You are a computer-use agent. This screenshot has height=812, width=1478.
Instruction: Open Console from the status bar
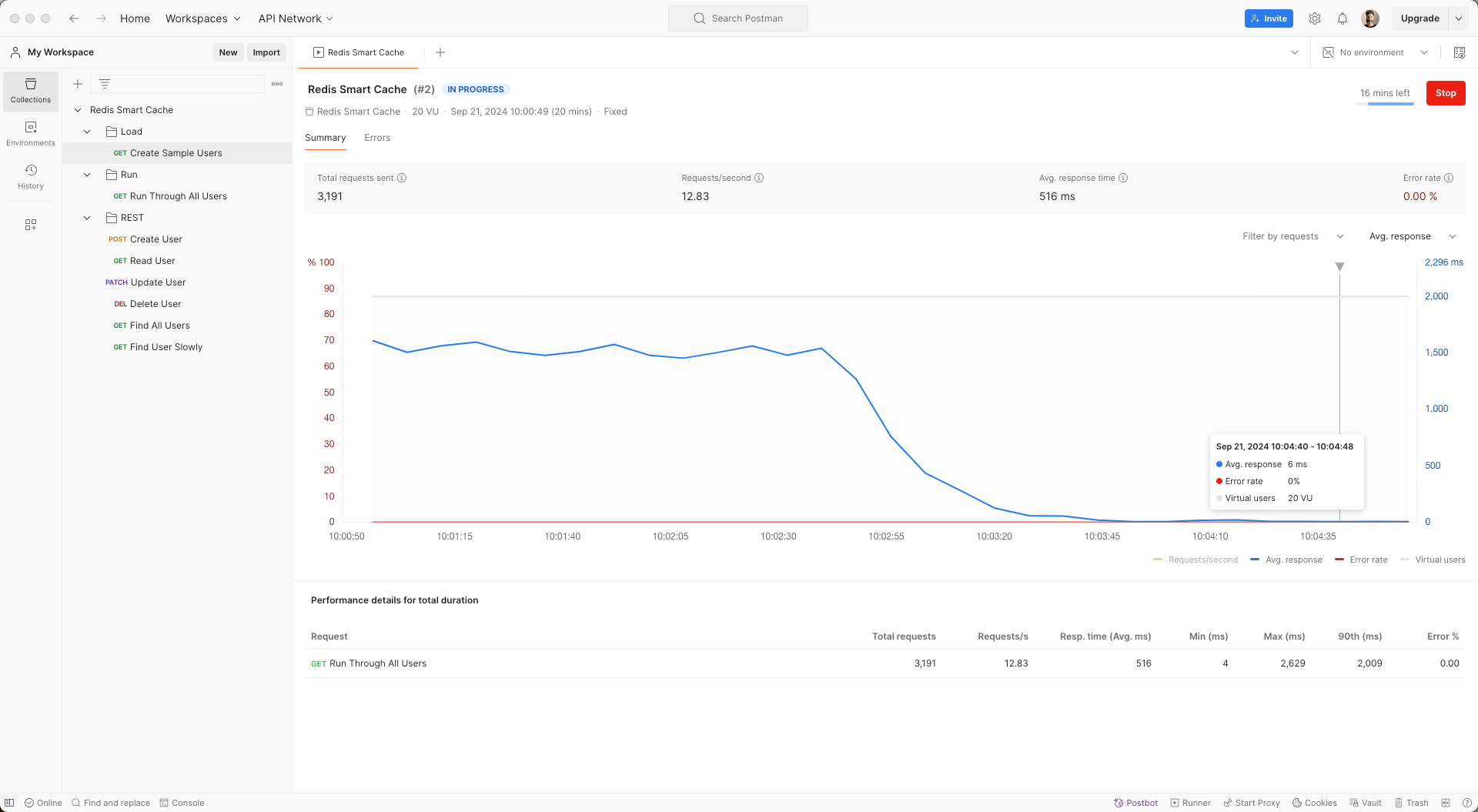pyautogui.click(x=182, y=803)
